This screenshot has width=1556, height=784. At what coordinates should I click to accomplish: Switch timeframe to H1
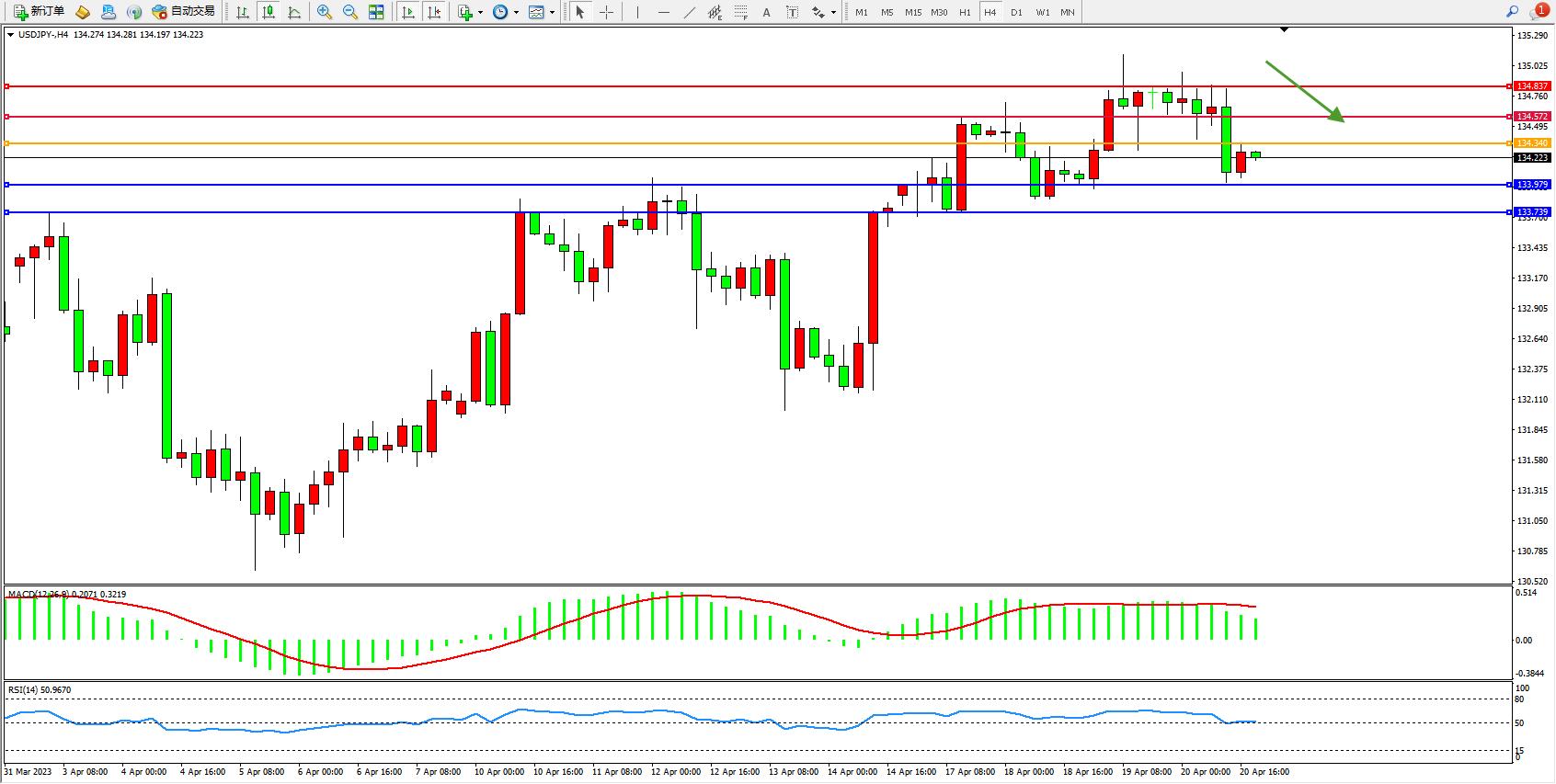click(965, 12)
